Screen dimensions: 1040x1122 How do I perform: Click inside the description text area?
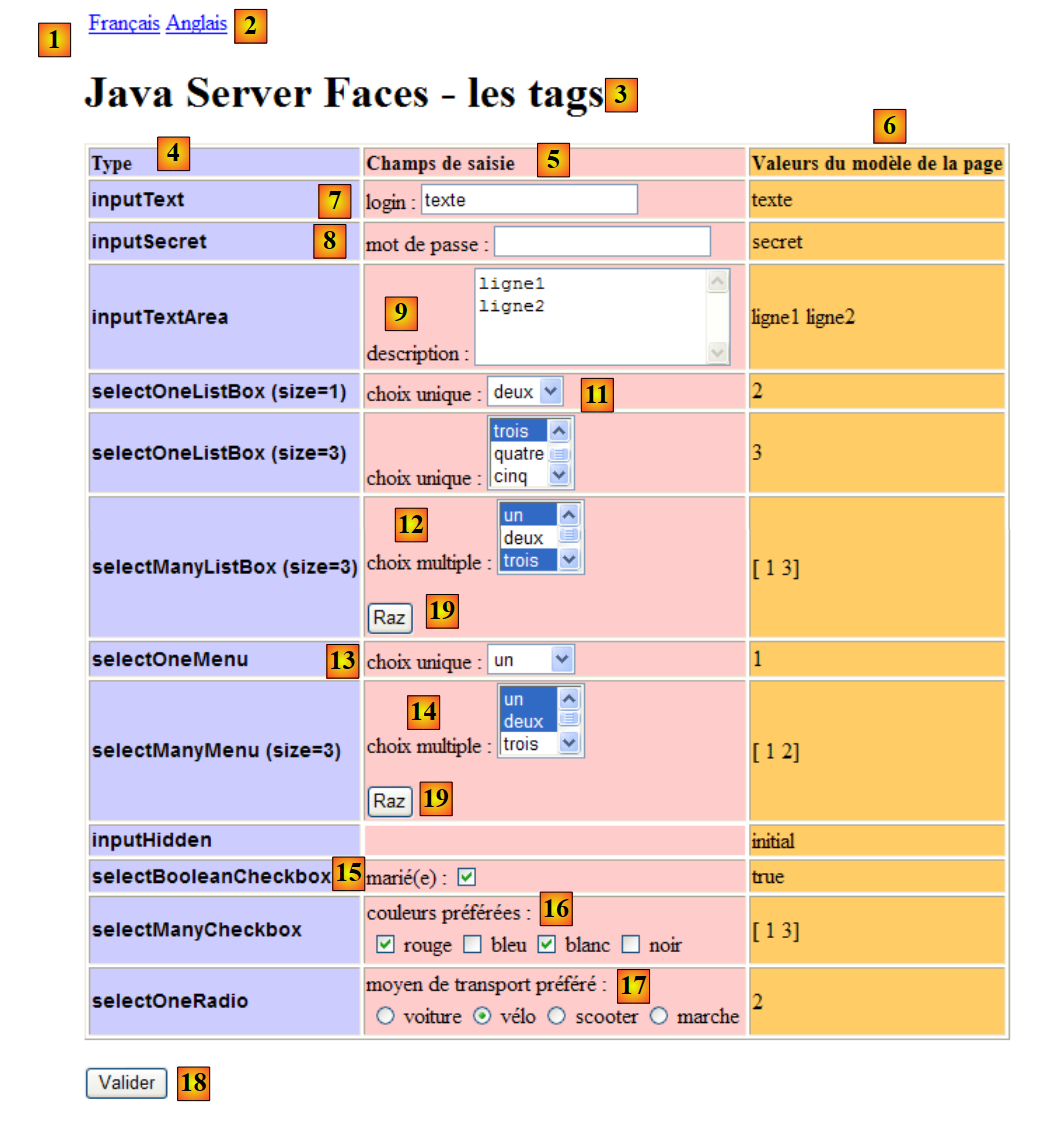tap(590, 315)
